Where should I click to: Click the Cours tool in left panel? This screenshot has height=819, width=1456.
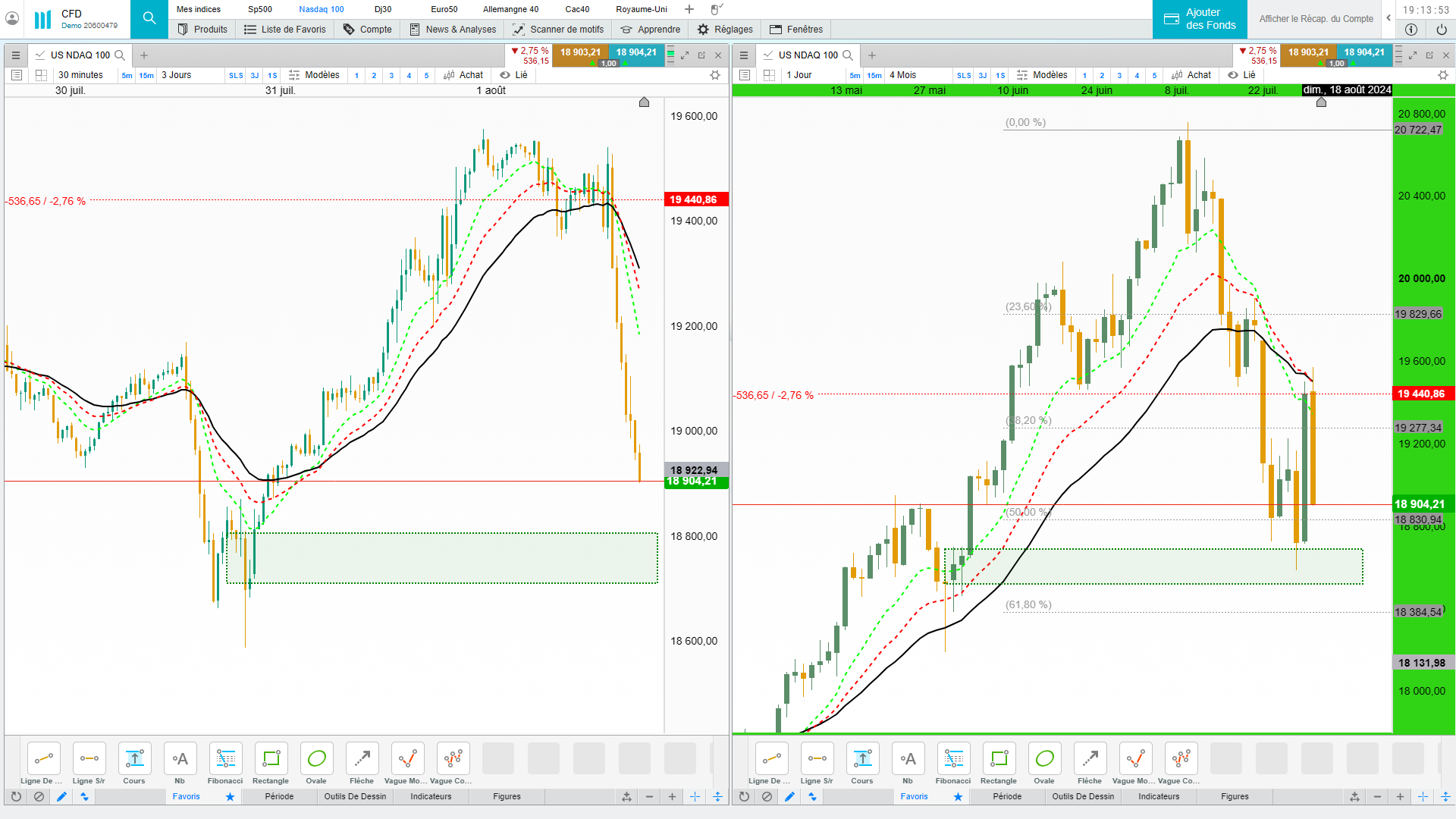(x=134, y=759)
